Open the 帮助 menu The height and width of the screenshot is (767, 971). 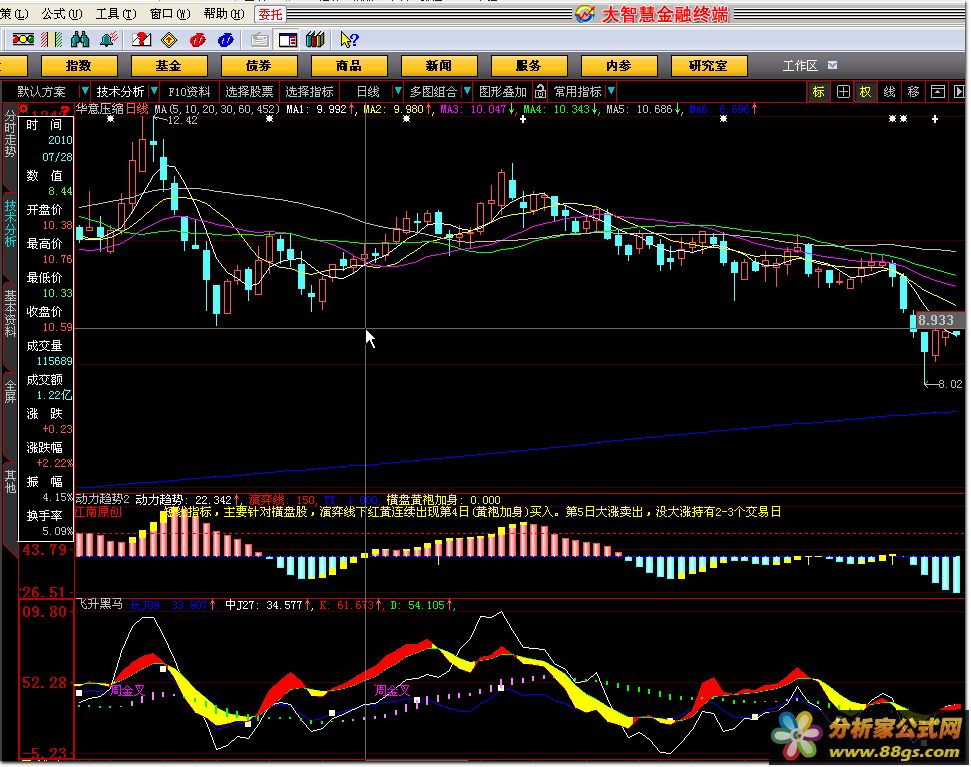pyautogui.click(x=224, y=14)
